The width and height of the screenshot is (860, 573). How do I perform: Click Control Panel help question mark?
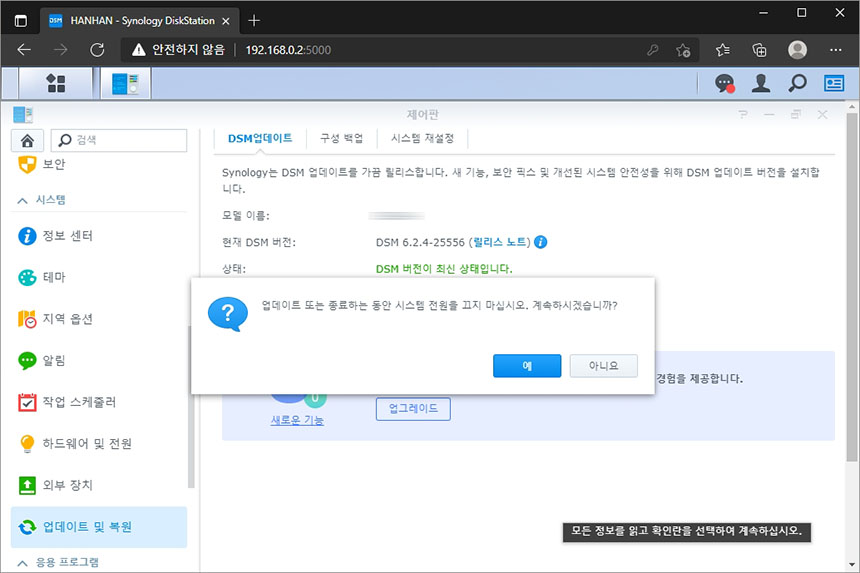743,114
